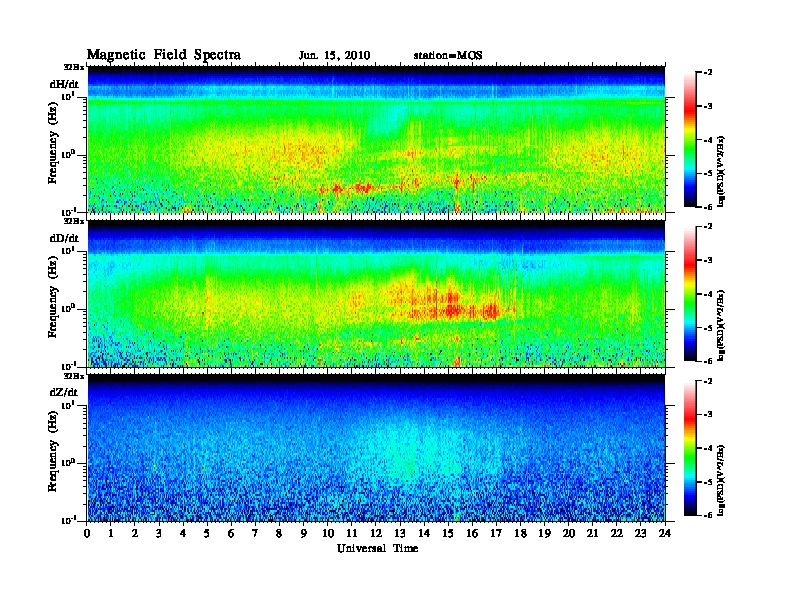The height and width of the screenshot is (612, 792).
Task: Click hour "5" on the Universal Time axis
Action: point(207,534)
